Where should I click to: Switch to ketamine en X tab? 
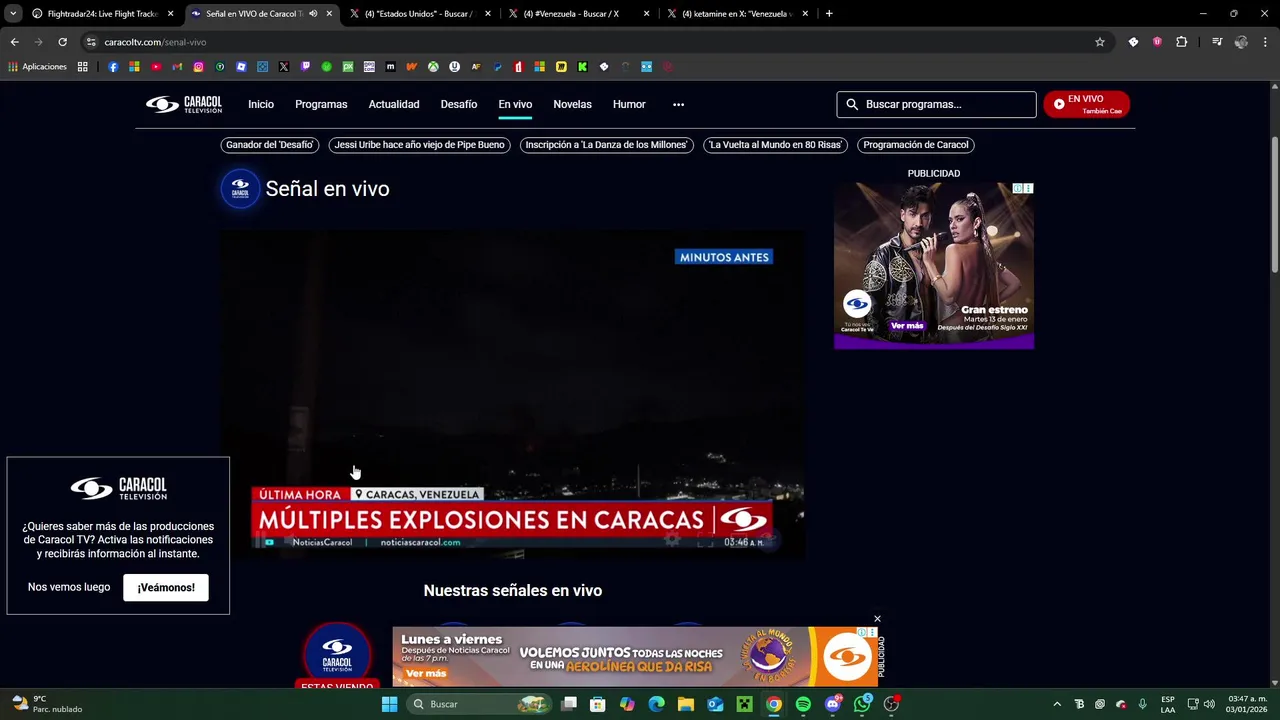pyautogui.click(x=736, y=14)
